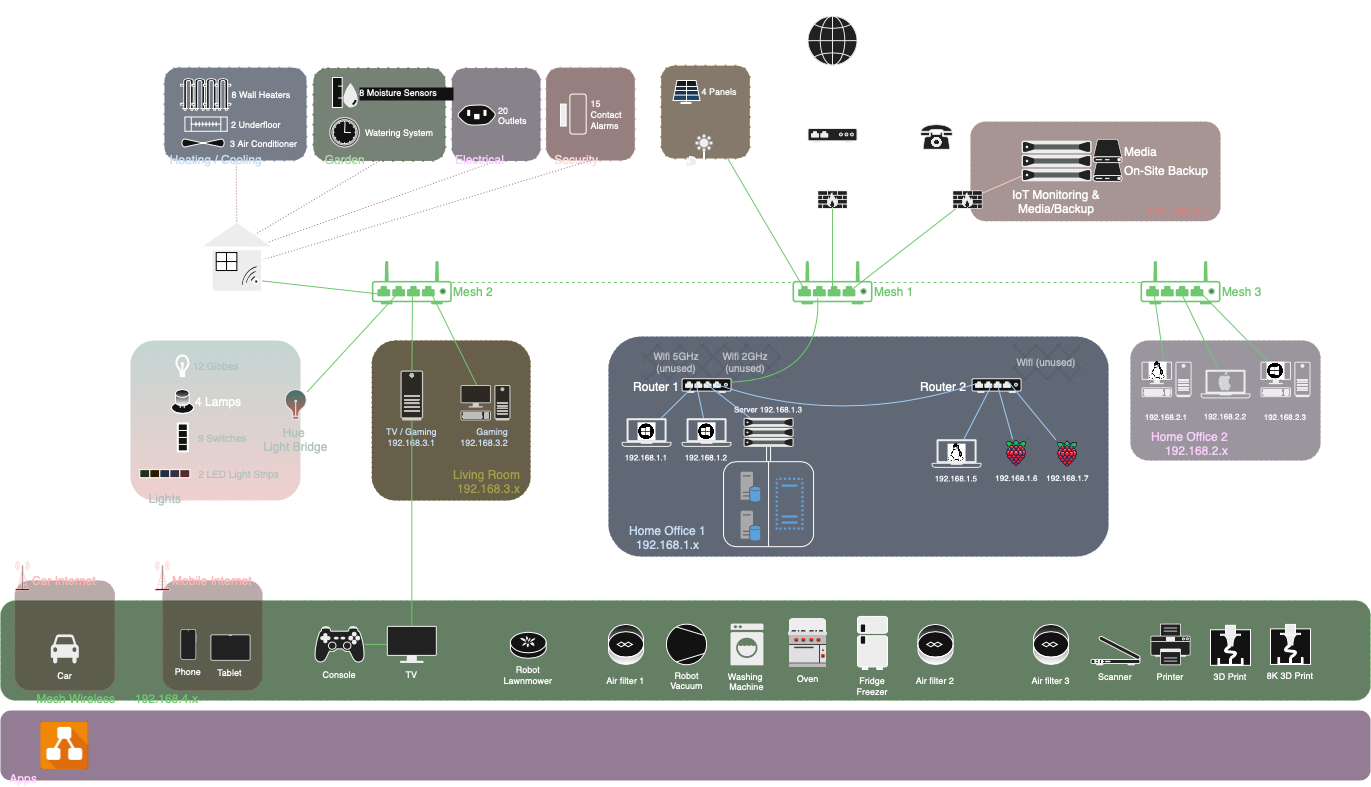Screen dimensions: 1371x787
Task: Select the Car icon
Action: coord(65,648)
